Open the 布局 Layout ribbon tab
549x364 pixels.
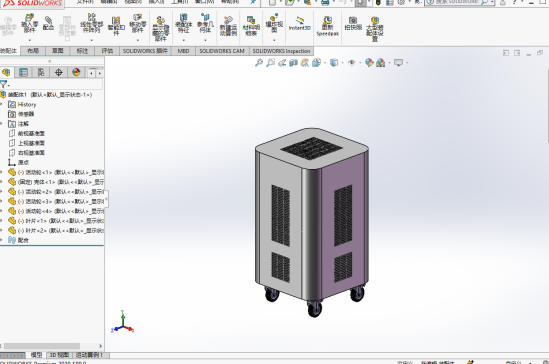tap(33, 51)
